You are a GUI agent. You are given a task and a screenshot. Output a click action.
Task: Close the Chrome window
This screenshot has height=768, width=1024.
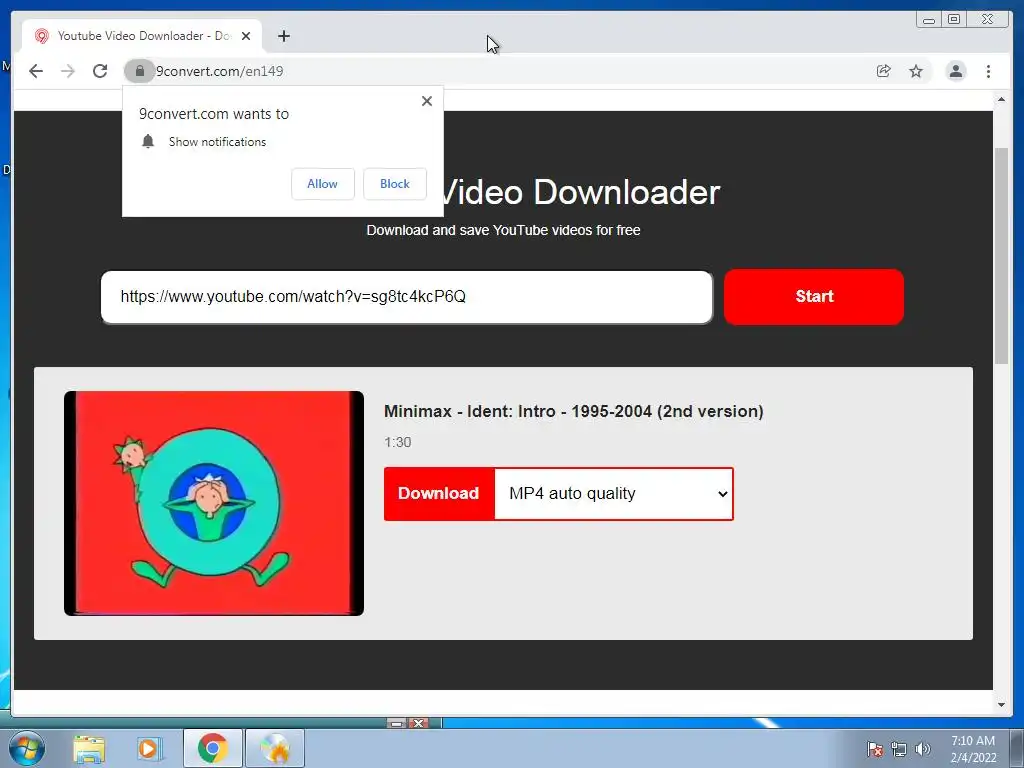988,20
